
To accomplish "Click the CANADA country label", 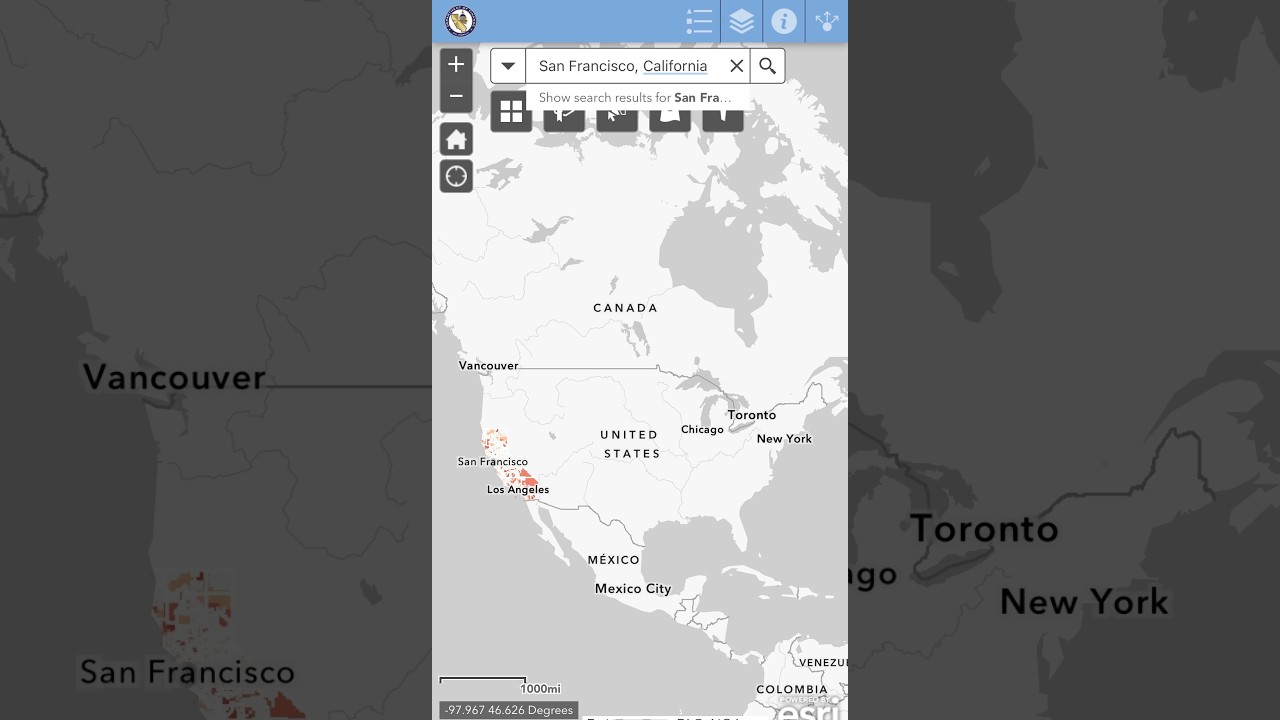I will [626, 308].
